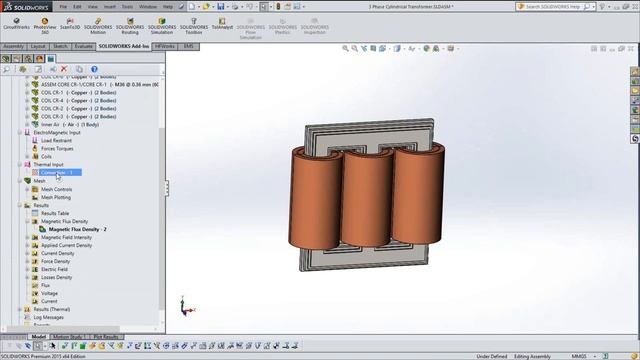The height and width of the screenshot is (360, 640).
Task: Open the Edit menu
Action: click(77, 7)
